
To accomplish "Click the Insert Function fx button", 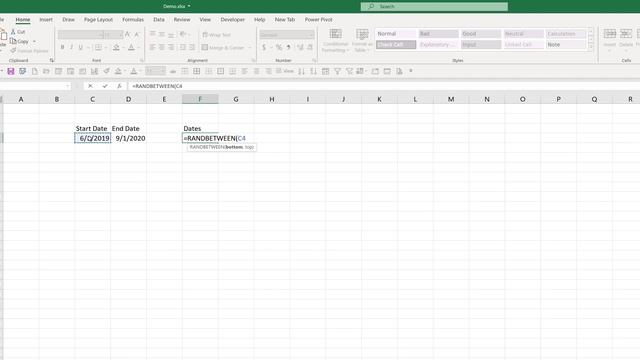I will 119,86.
